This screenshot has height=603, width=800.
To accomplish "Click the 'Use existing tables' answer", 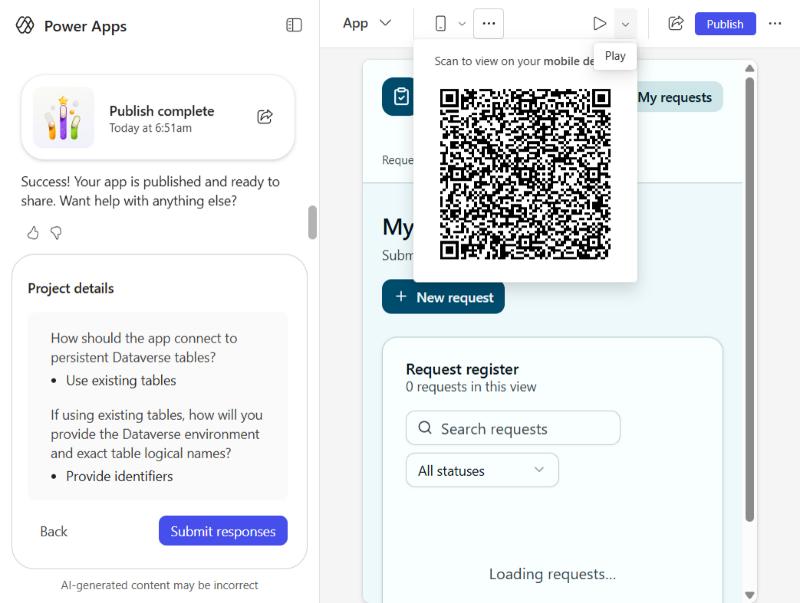I will (121, 381).
